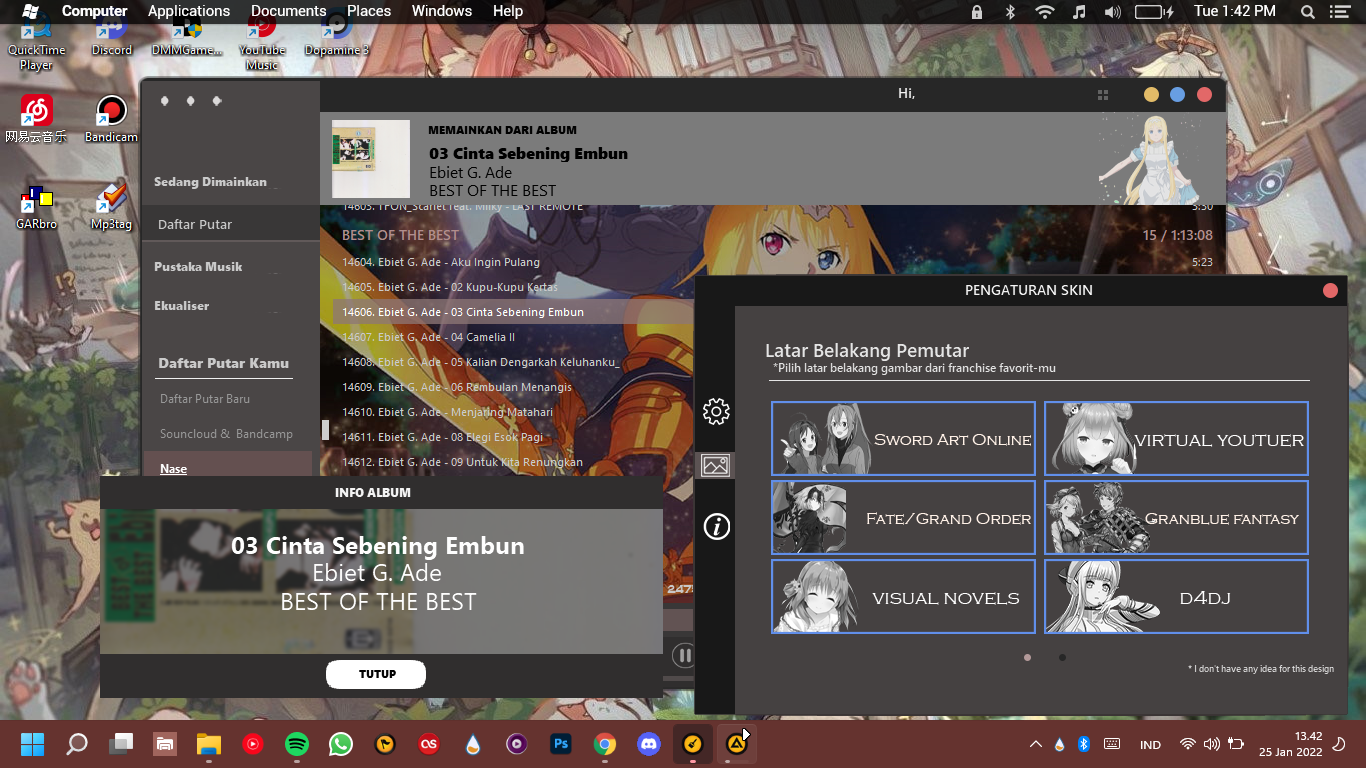Open Souncloud & Bandcamp playlist

[226, 433]
